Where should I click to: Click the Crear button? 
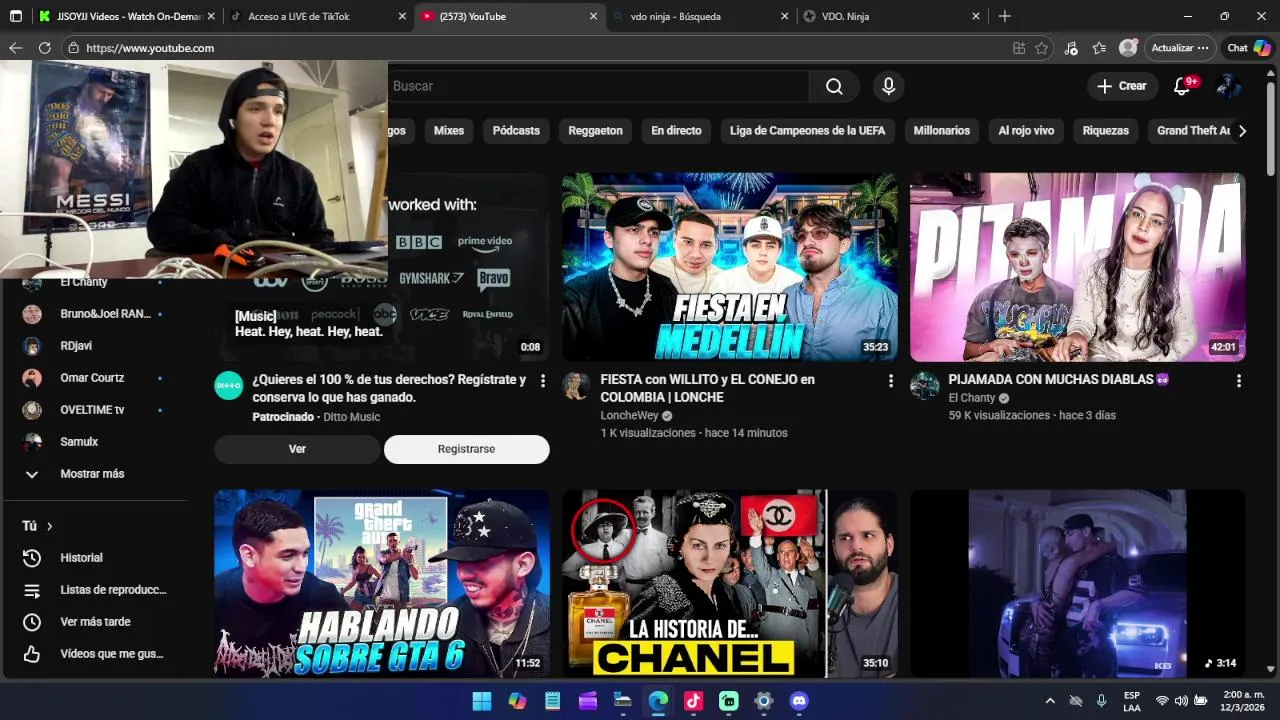(x=1122, y=86)
